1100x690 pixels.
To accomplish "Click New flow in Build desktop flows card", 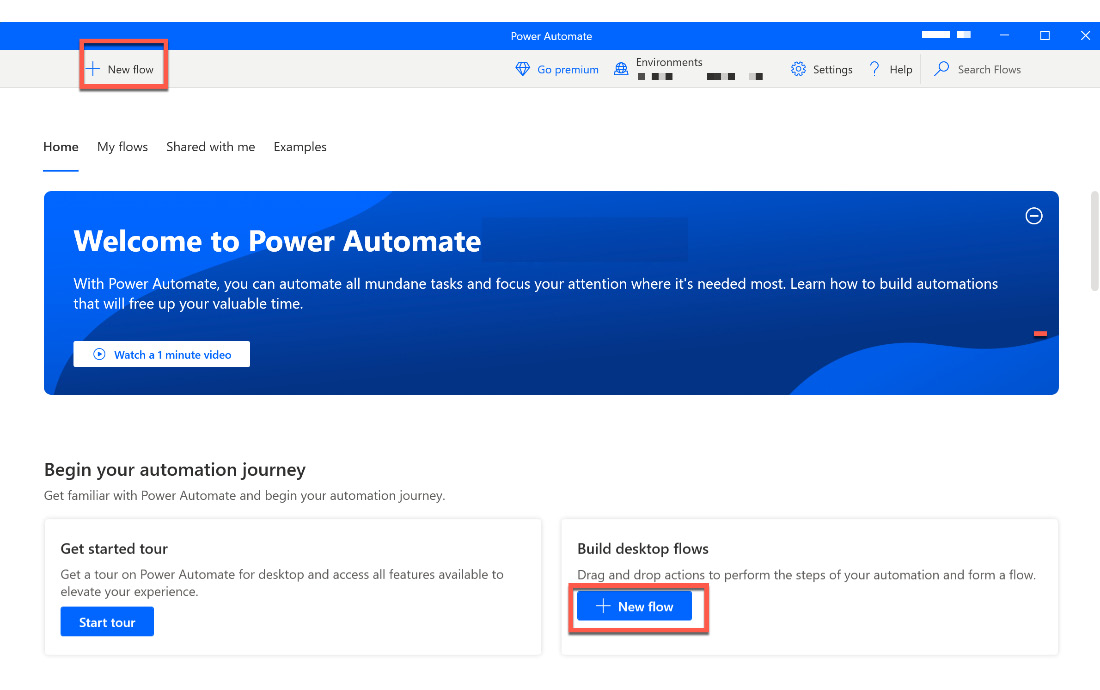I will 634,606.
